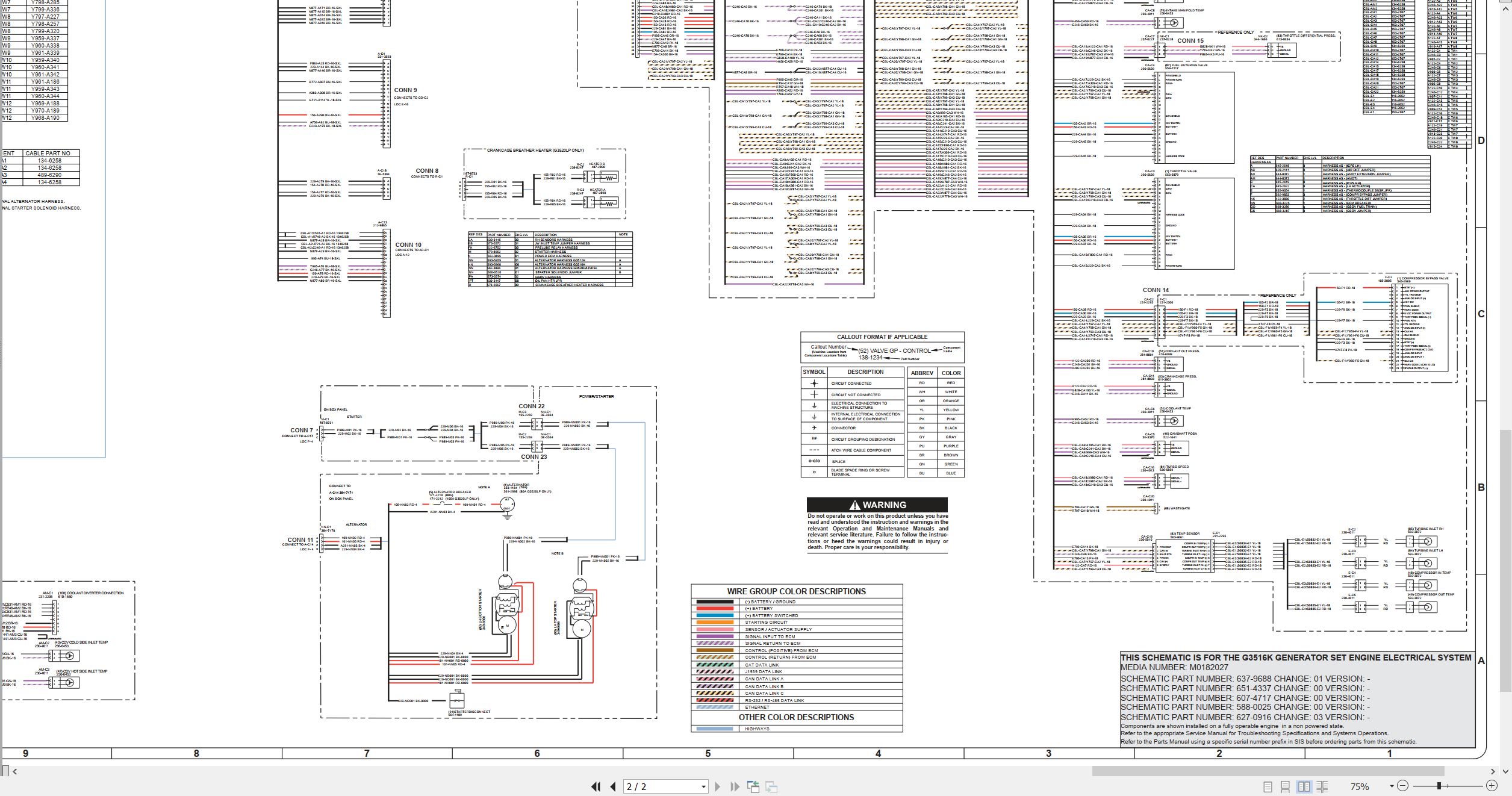The image size is (1512, 796).
Task: Click the CRANKCASE BREATHER HEATER box title
Action: [x=535, y=150]
